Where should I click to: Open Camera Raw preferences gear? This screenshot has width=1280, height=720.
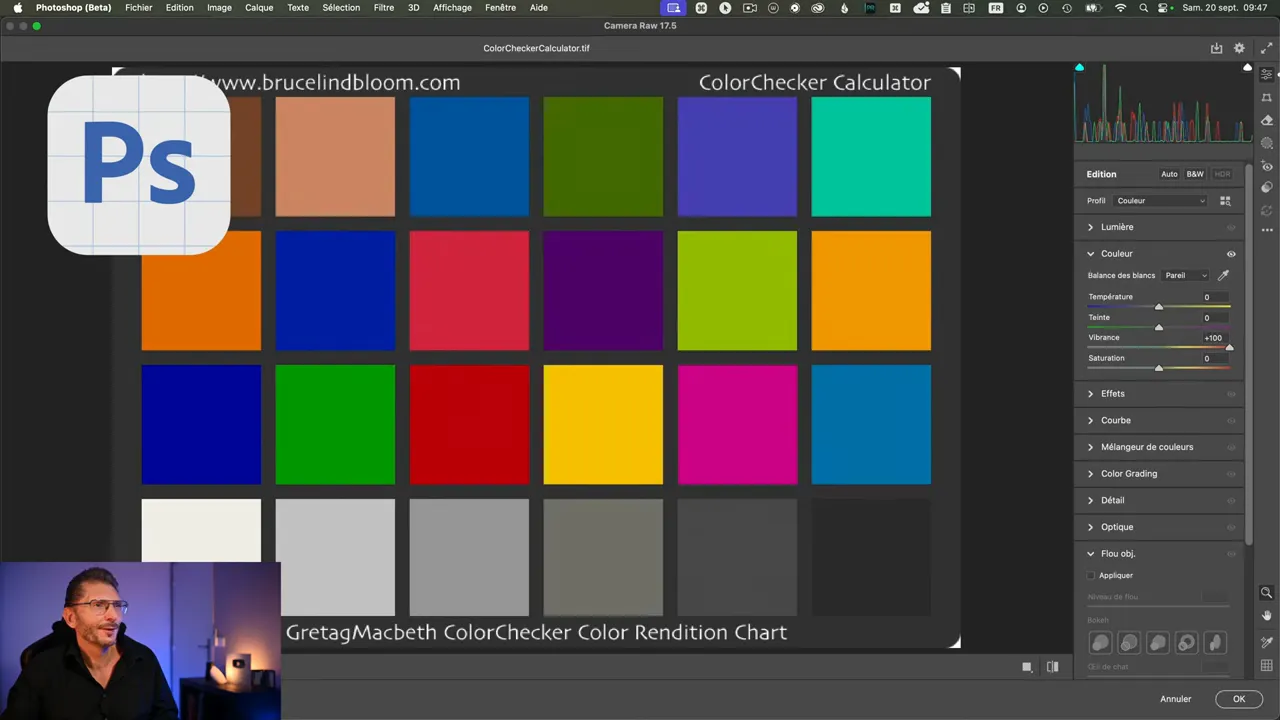1239,48
